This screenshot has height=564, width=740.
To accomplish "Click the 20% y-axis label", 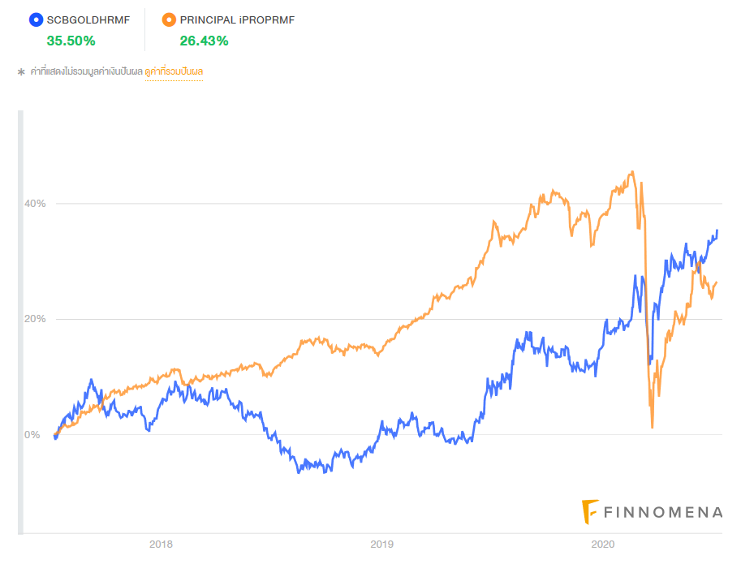I will click(36, 320).
